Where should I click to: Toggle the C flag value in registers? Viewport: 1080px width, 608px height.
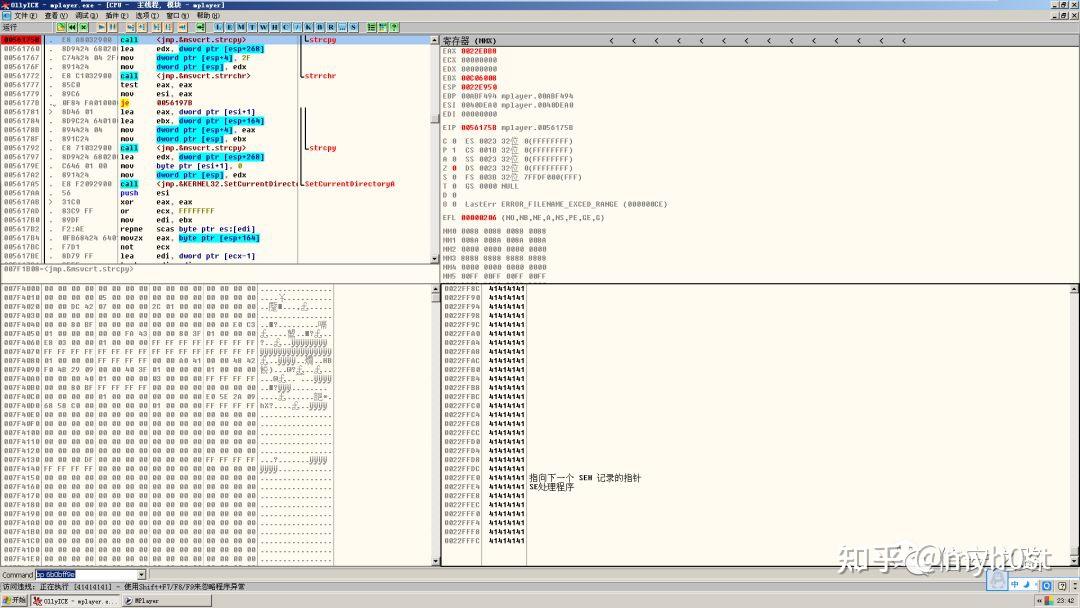click(x=455, y=141)
